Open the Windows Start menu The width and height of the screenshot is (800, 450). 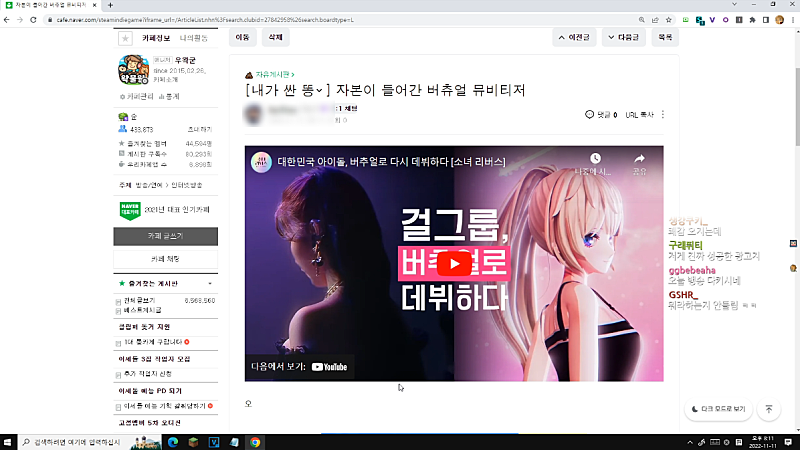pyautogui.click(x=7, y=442)
